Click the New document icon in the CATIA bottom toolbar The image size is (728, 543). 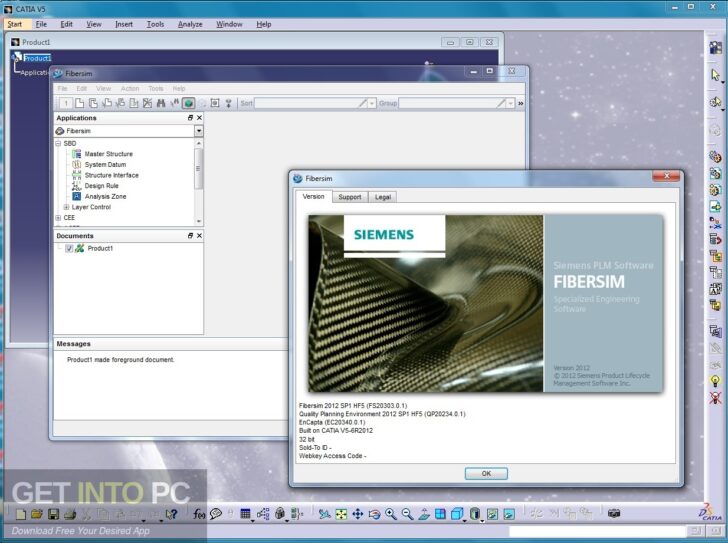click(20, 514)
